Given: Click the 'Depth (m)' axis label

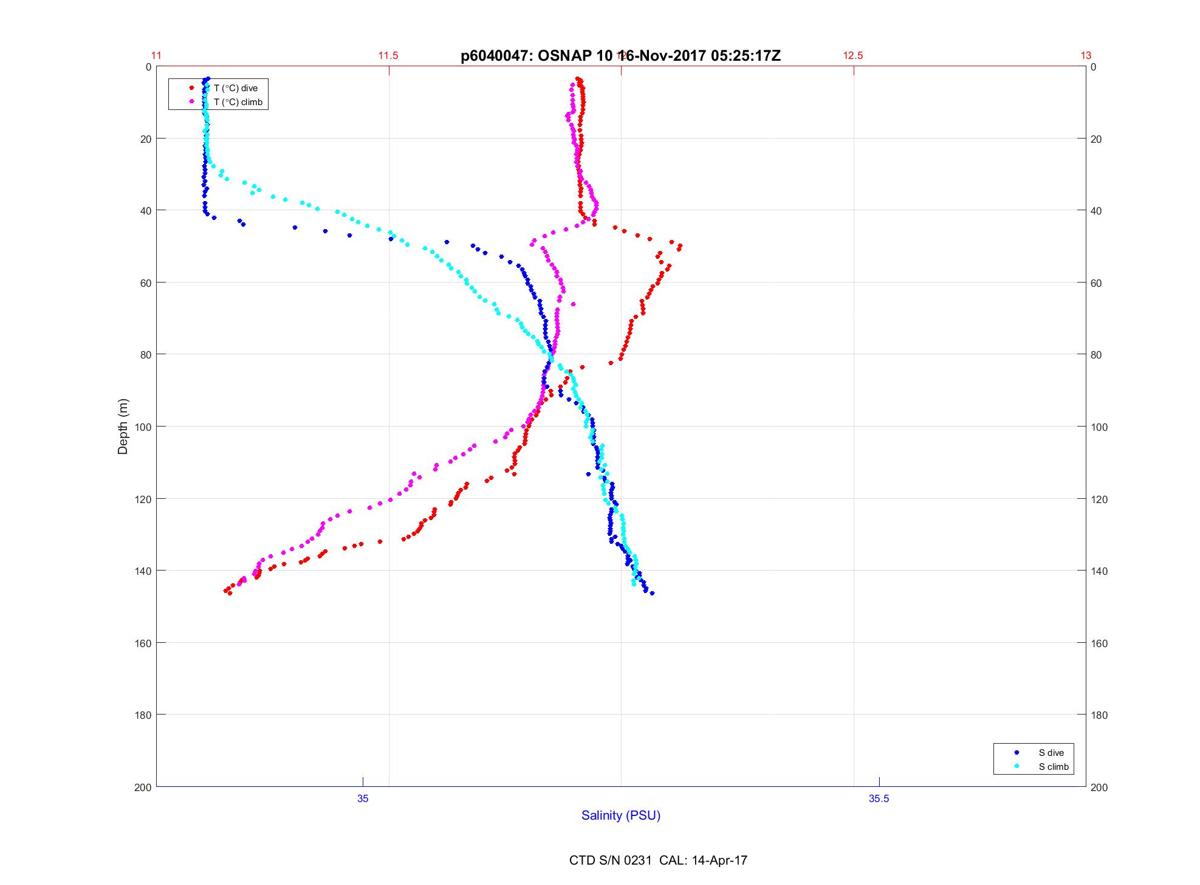Looking at the screenshot, I should (x=124, y=427).
